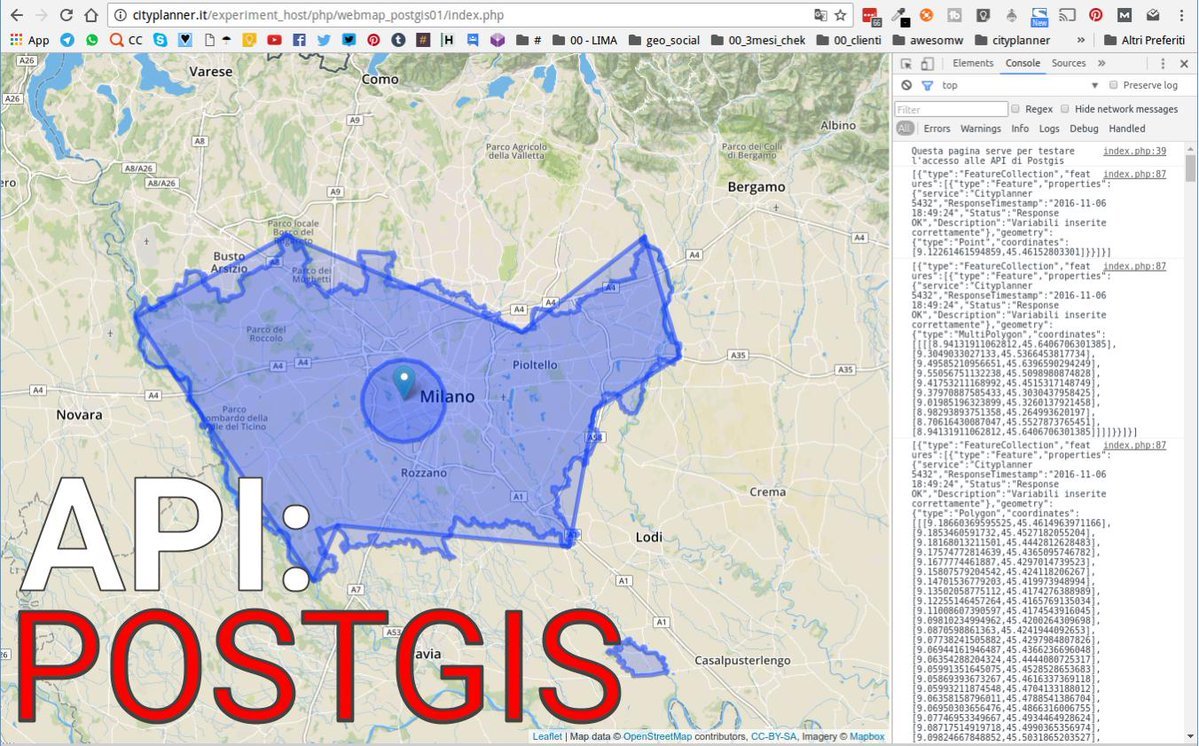1199x746 pixels.
Task: Expand the bookmarks bar overflow chevron
Action: [1080, 40]
